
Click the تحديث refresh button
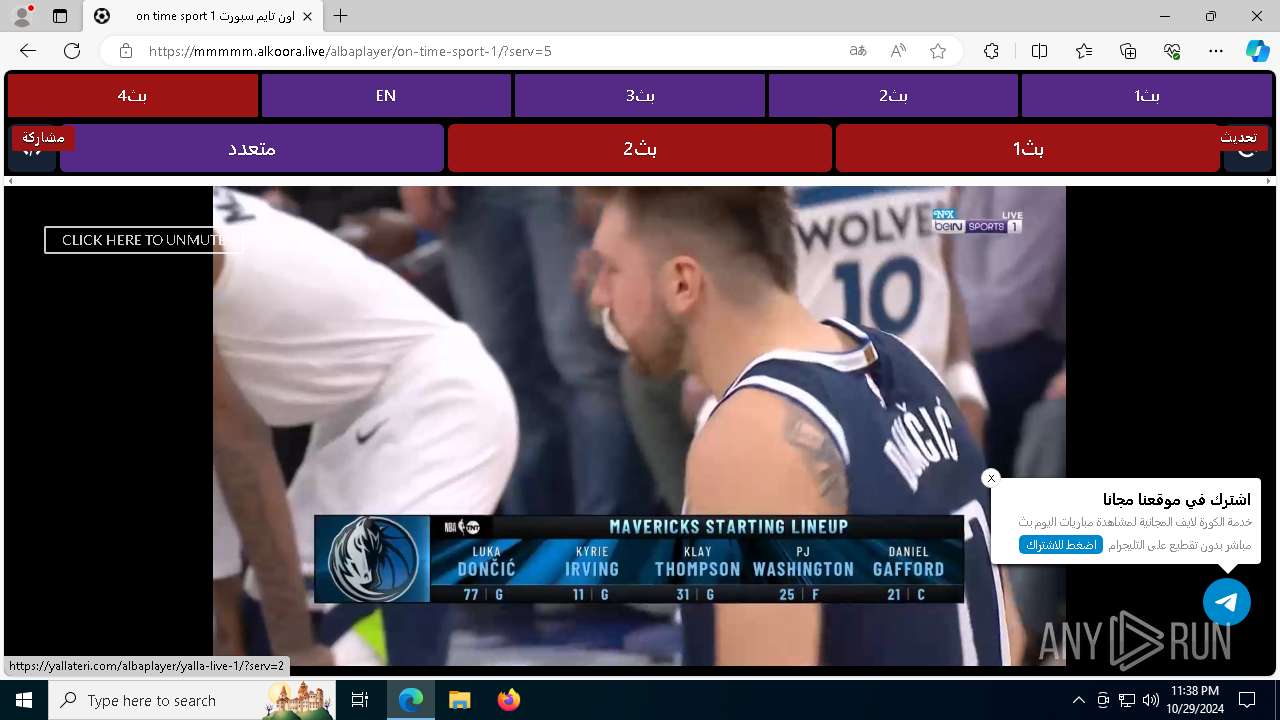(x=1238, y=137)
